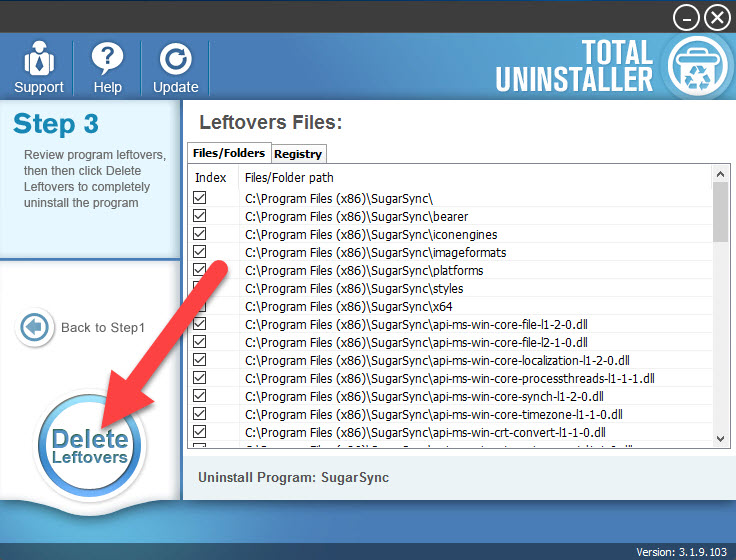Toggle the api-ms-win-crt-convert-l1-1-0.dll checkbox

pos(199,432)
